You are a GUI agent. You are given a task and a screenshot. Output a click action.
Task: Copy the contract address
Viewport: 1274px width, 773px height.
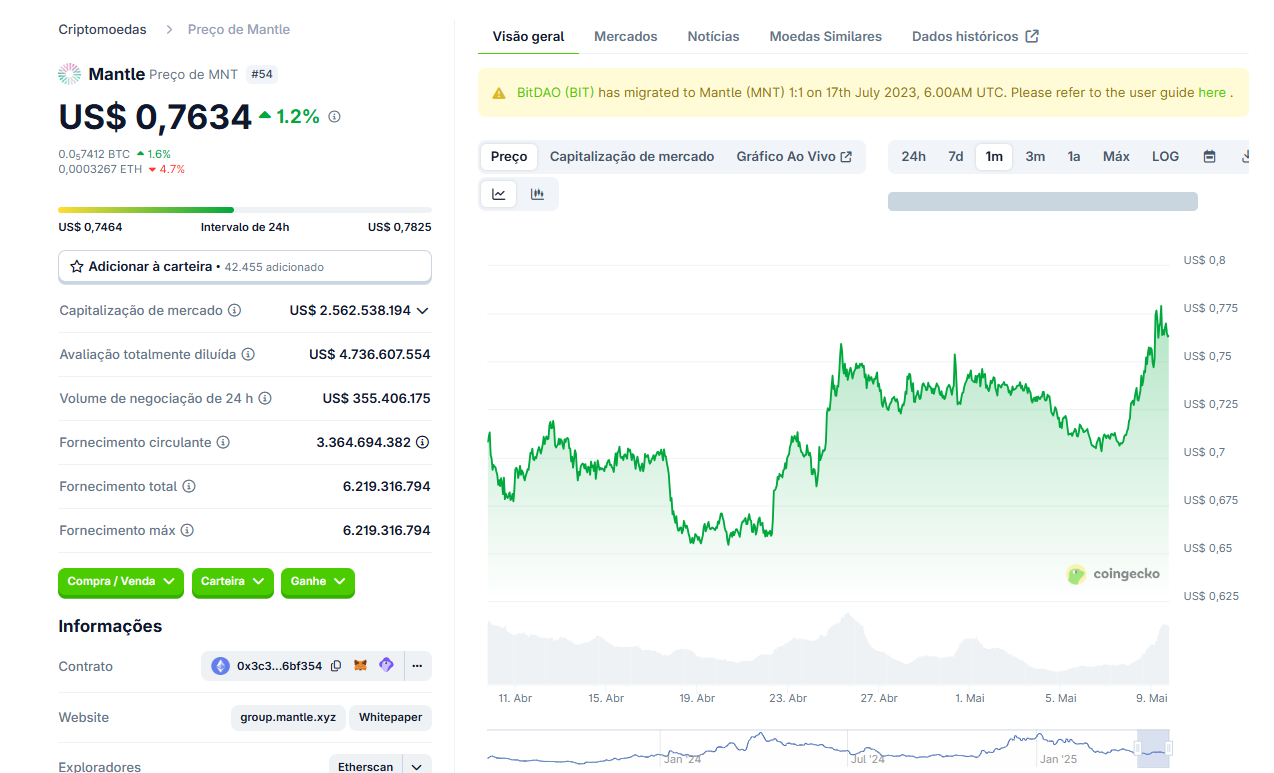[336, 666]
